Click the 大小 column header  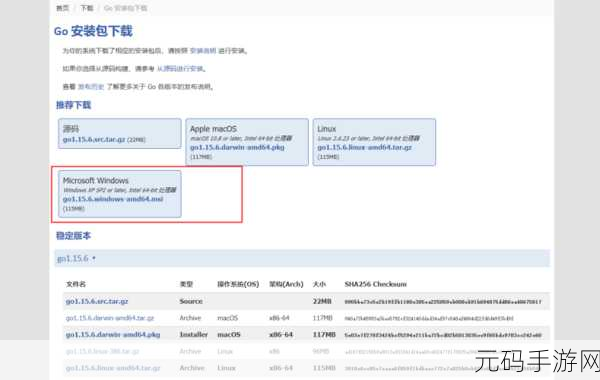(319, 284)
